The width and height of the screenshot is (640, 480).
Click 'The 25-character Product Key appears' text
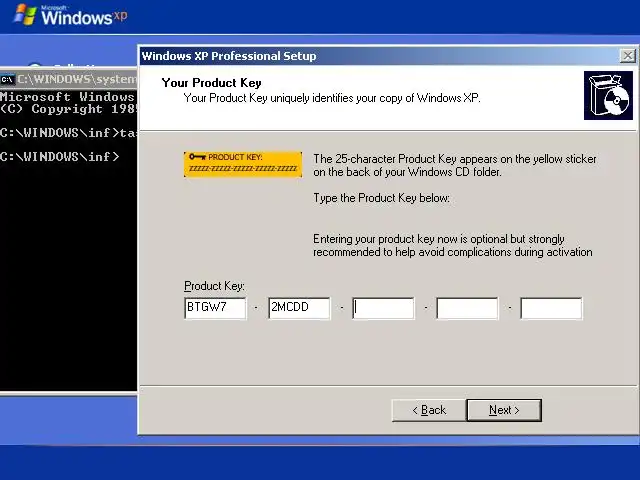point(455,165)
